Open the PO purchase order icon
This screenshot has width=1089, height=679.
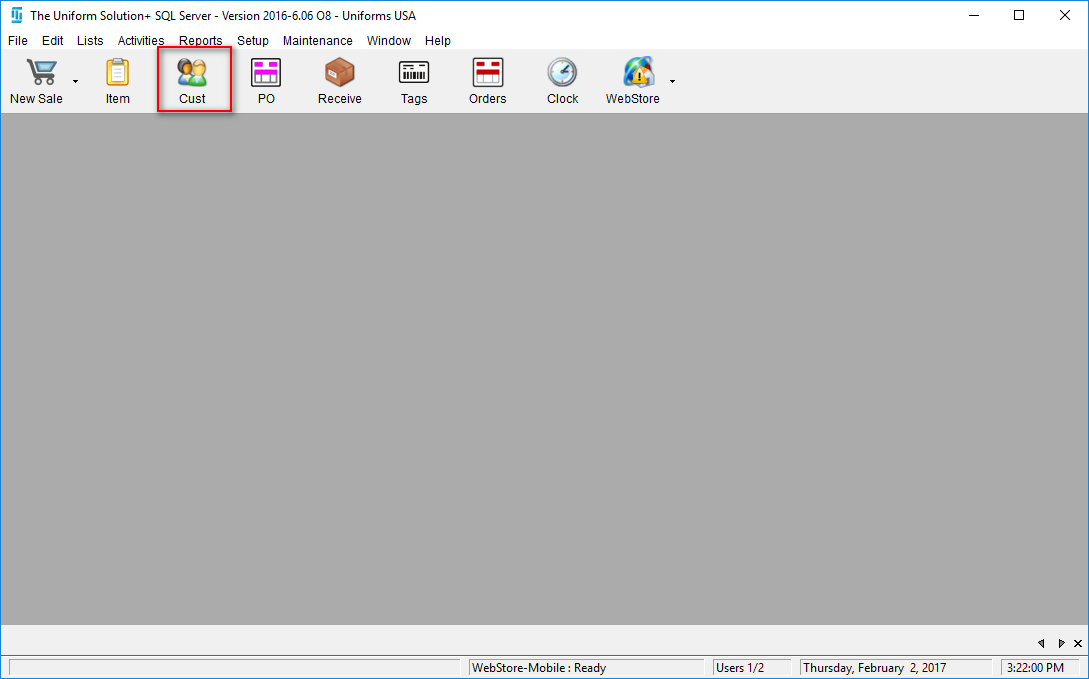266,81
